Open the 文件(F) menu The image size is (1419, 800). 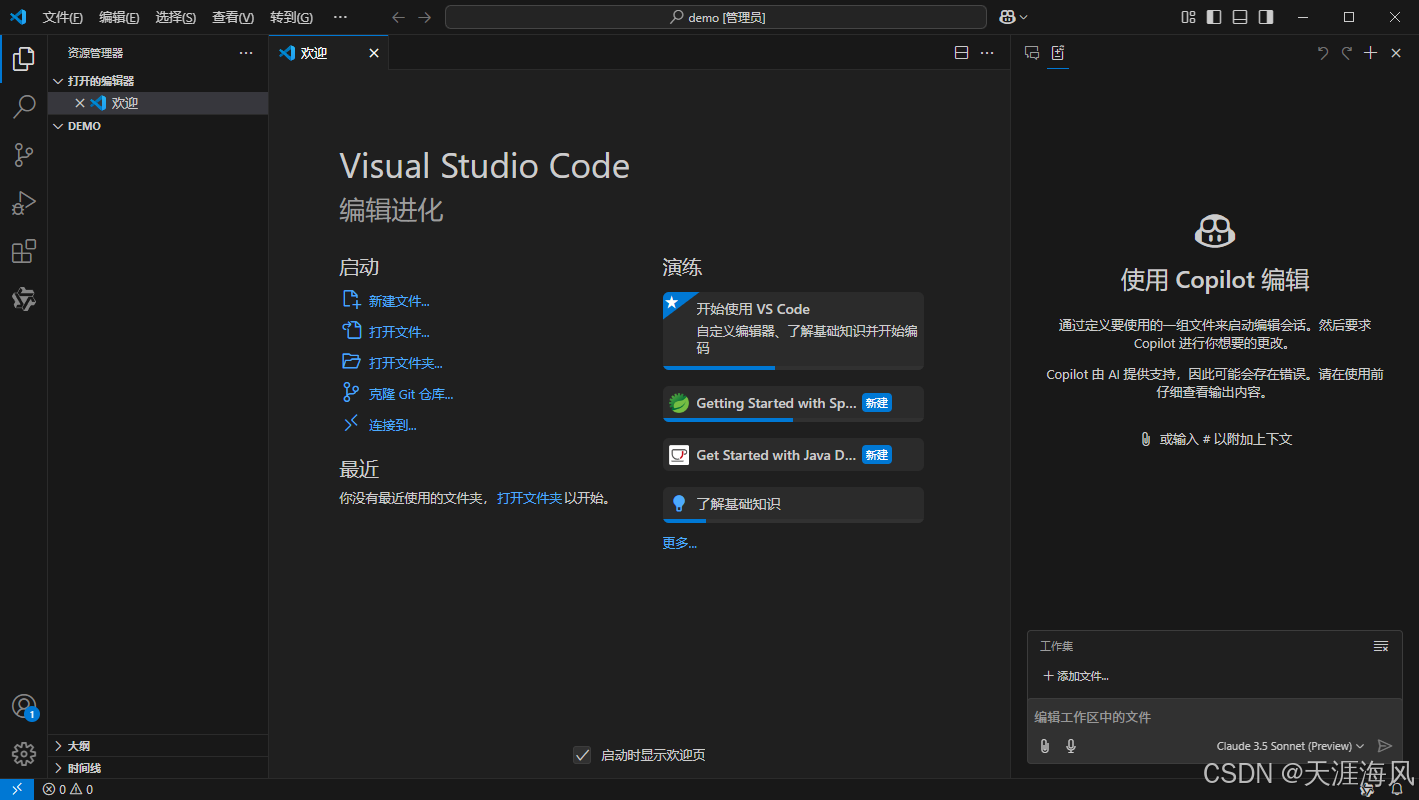63,17
